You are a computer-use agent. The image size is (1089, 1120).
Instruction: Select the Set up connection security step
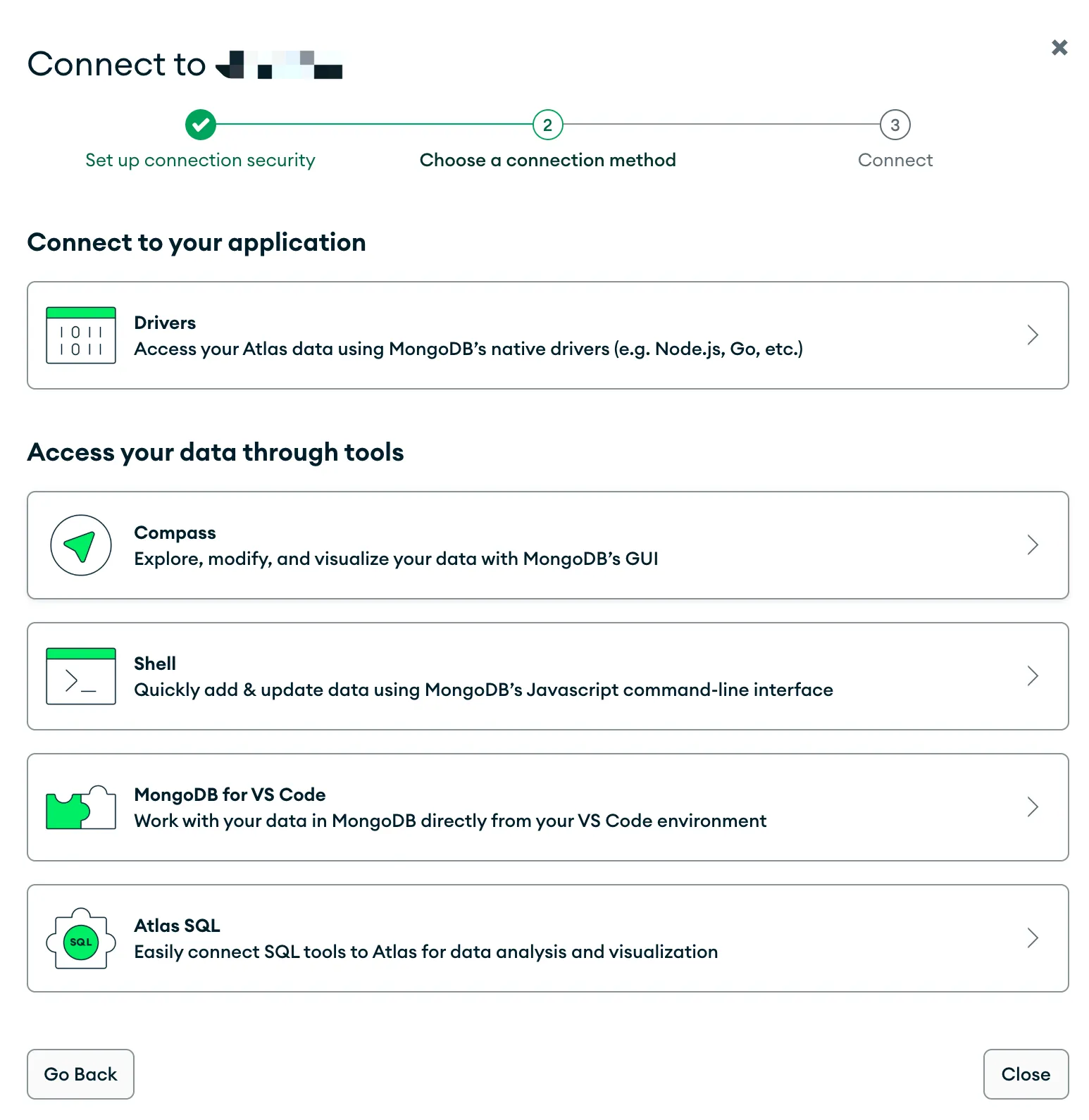pyautogui.click(x=200, y=160)
